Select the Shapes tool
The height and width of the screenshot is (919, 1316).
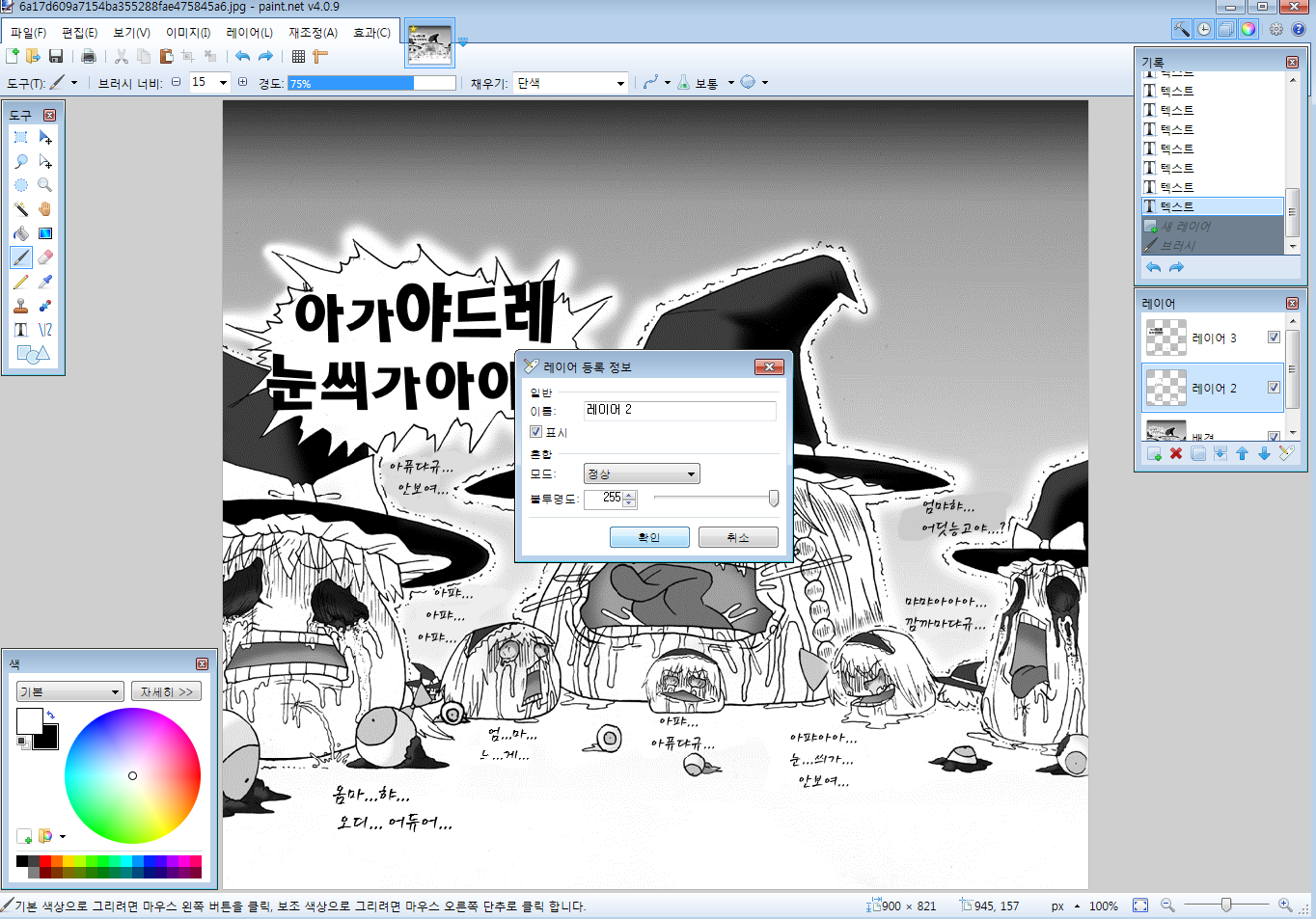point(33,354)
